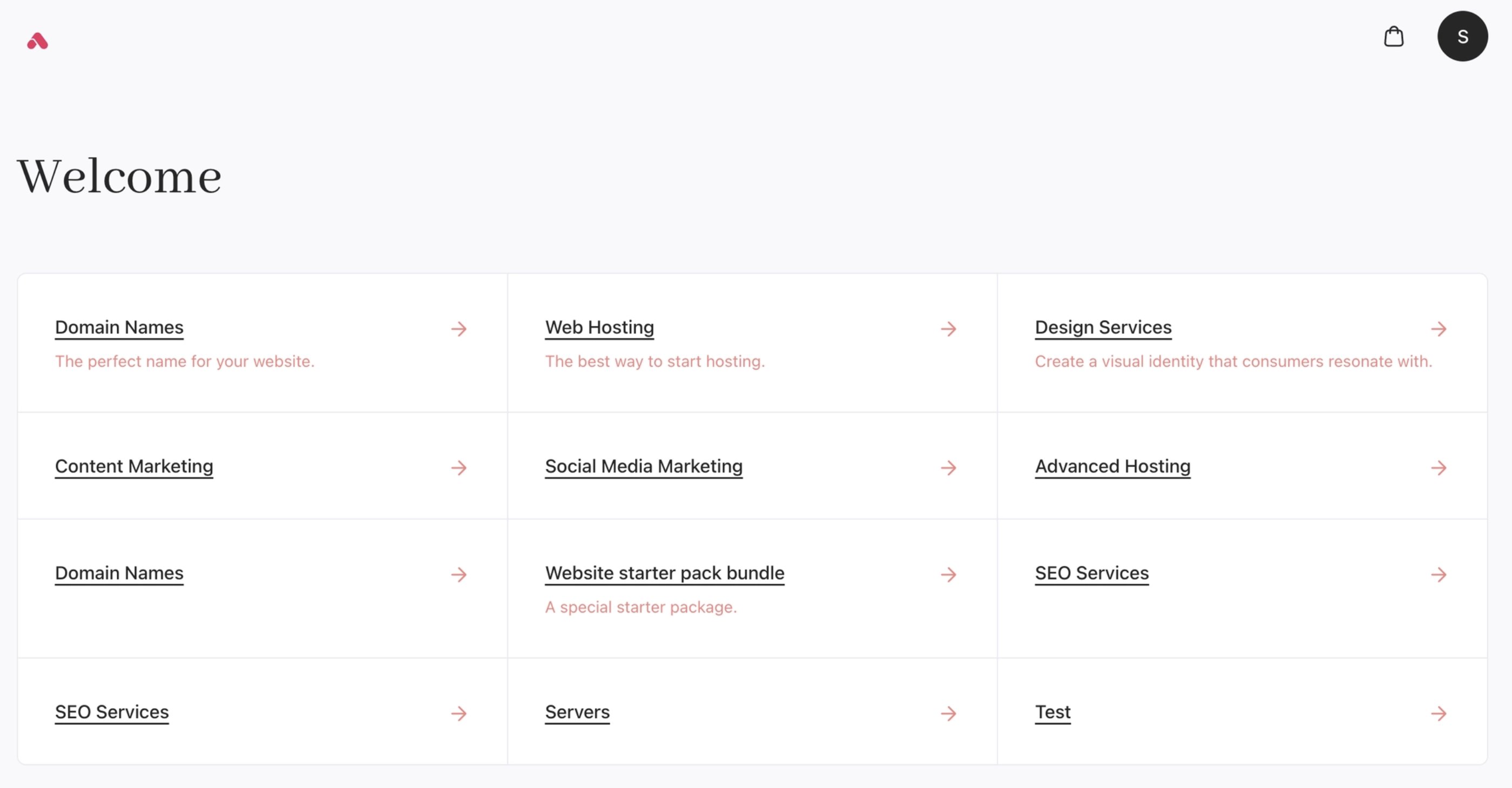Click 'Create a visual identity' description text
This screenshot has height=788, width=1512.
pyautogui.click(x=1233, y=362)
